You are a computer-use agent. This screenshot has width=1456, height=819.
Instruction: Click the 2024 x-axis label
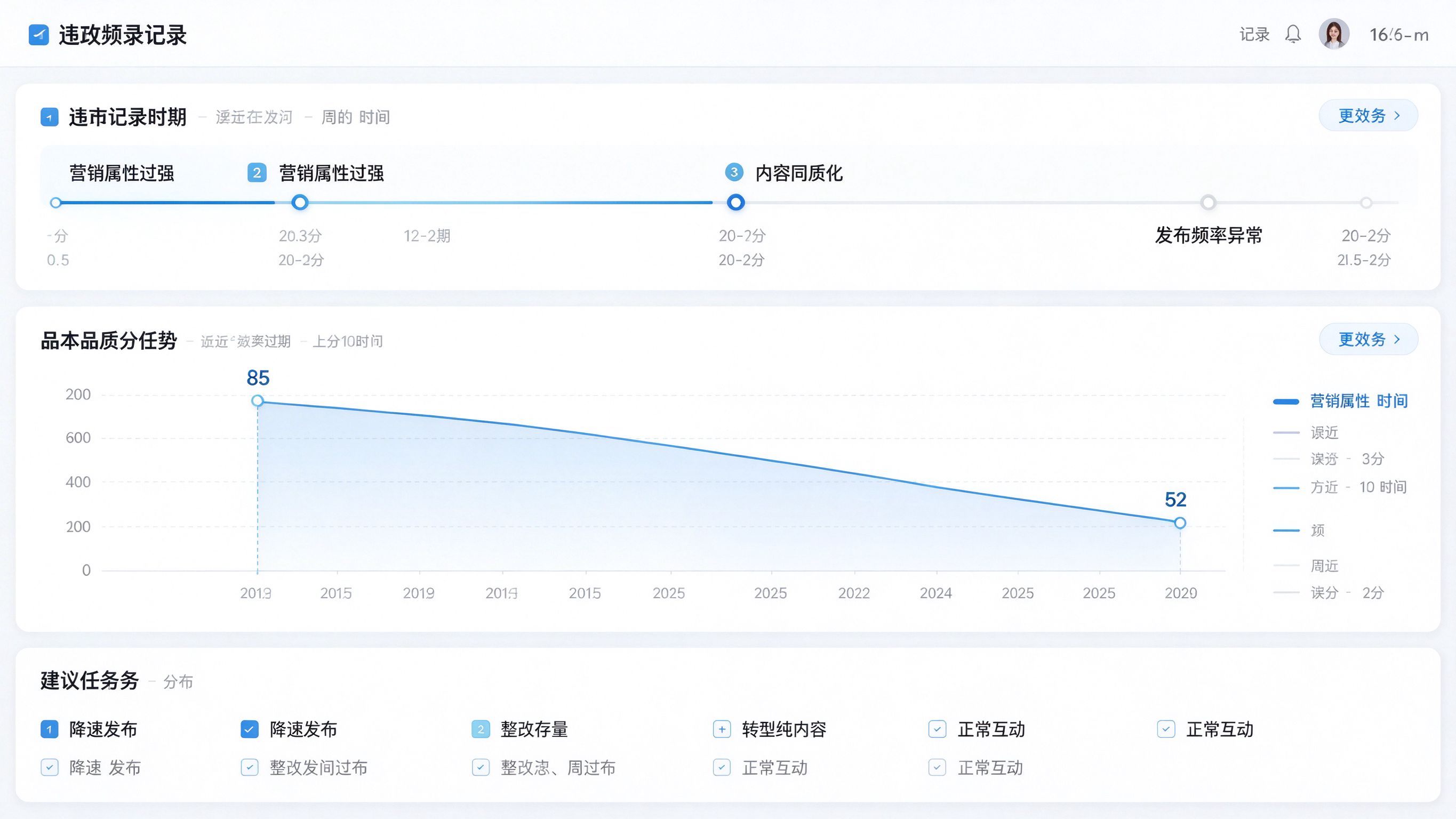click(935, 593)
